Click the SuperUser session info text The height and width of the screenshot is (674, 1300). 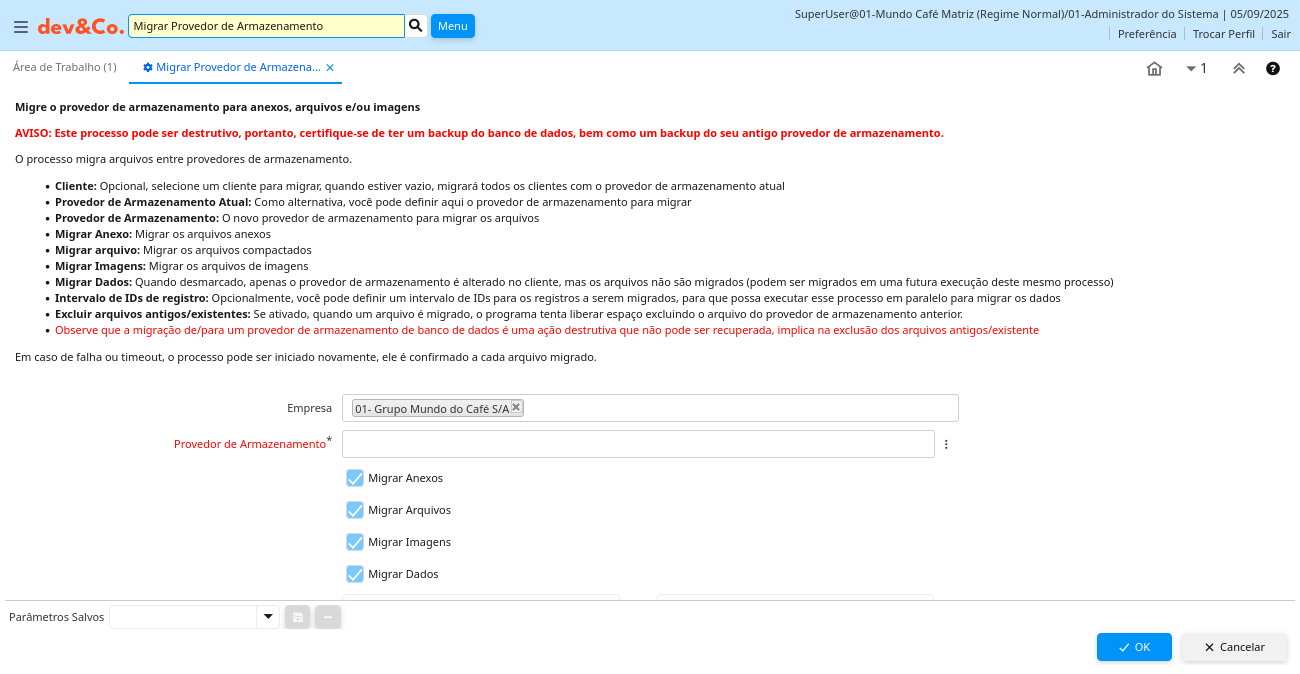coord(1043,14)
